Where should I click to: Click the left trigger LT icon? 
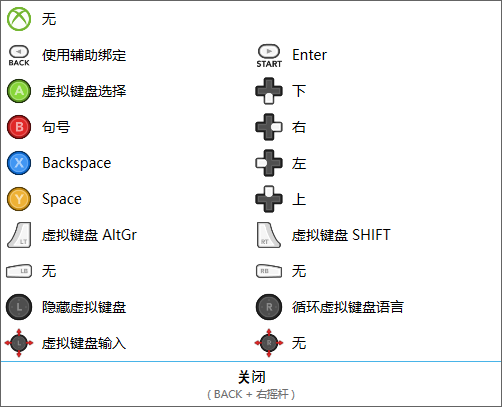(x=19, y=235)
